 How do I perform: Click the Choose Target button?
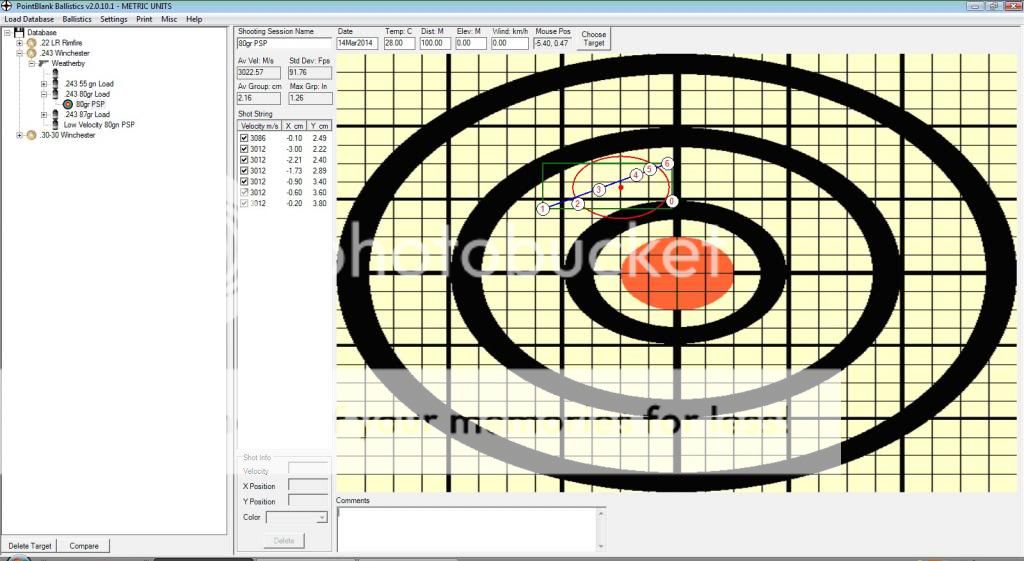(594, 39)
